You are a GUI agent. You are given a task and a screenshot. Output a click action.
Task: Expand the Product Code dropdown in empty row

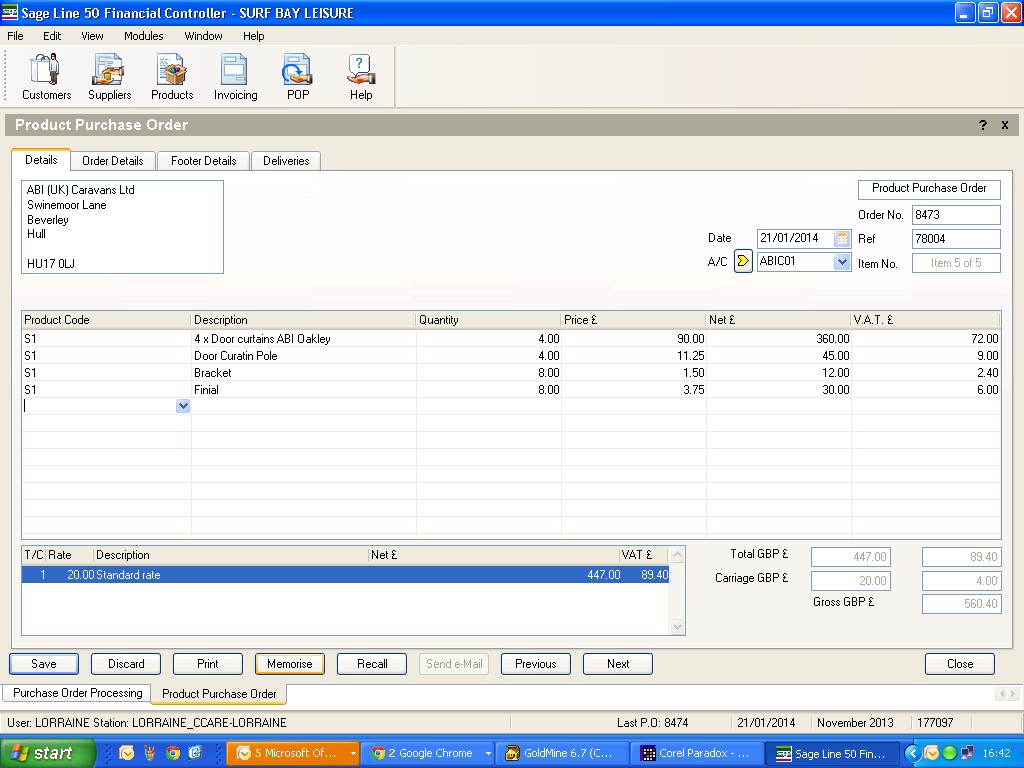pyautogui.click(x=183, y=407)
